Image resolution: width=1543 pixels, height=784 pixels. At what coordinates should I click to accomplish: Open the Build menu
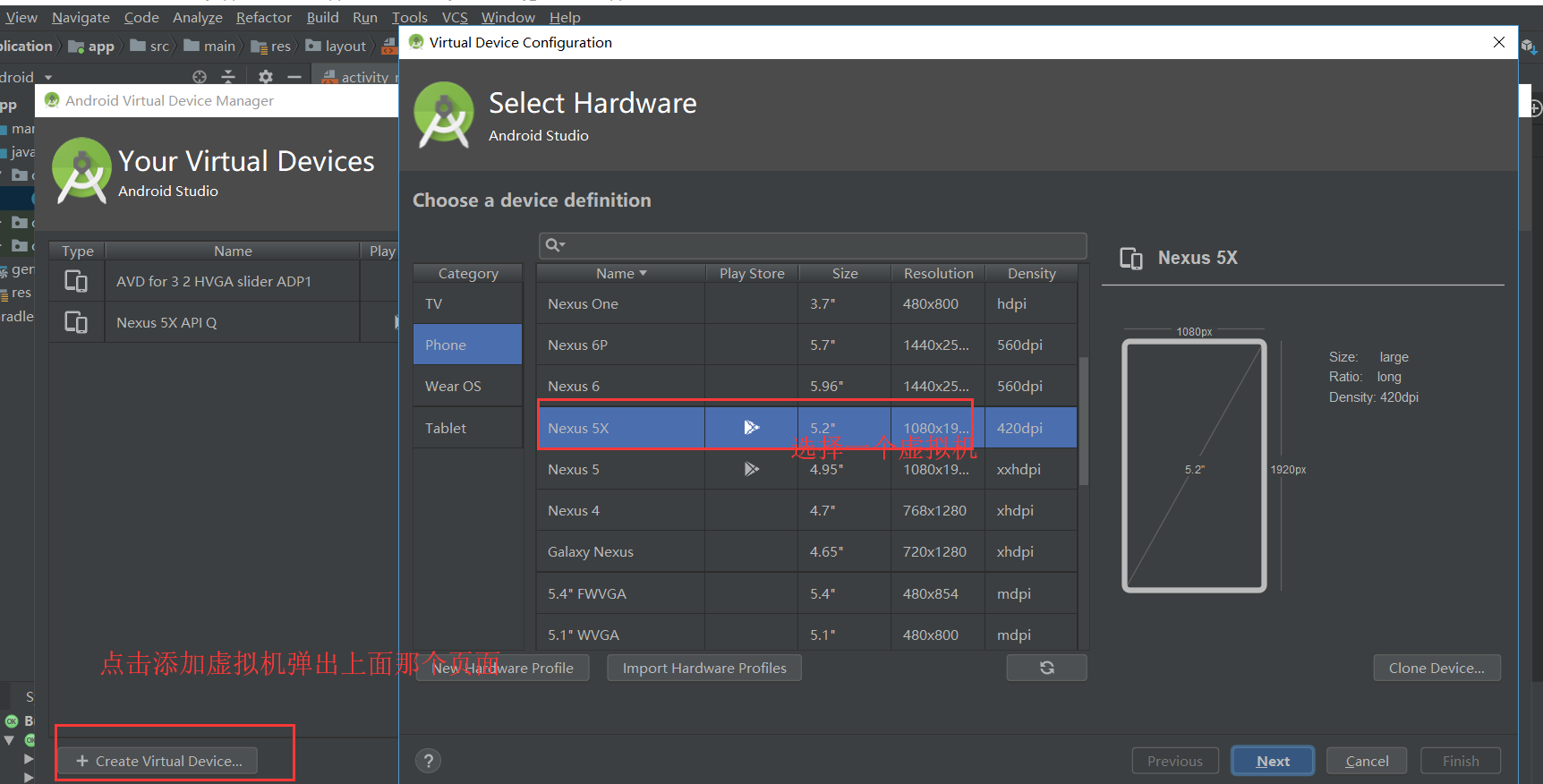(x=323, y=17)
